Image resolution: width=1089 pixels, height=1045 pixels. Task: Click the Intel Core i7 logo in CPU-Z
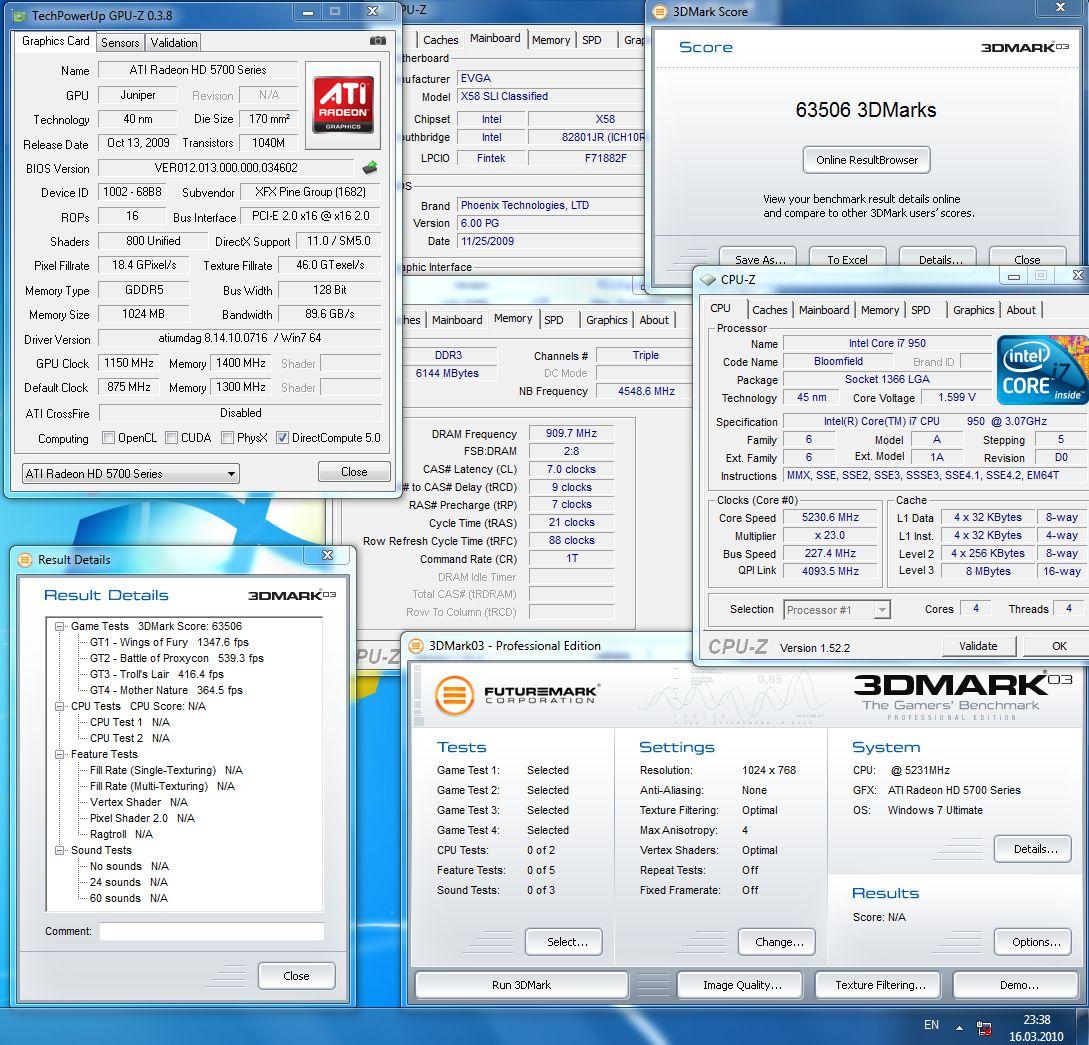[1042, 370]
